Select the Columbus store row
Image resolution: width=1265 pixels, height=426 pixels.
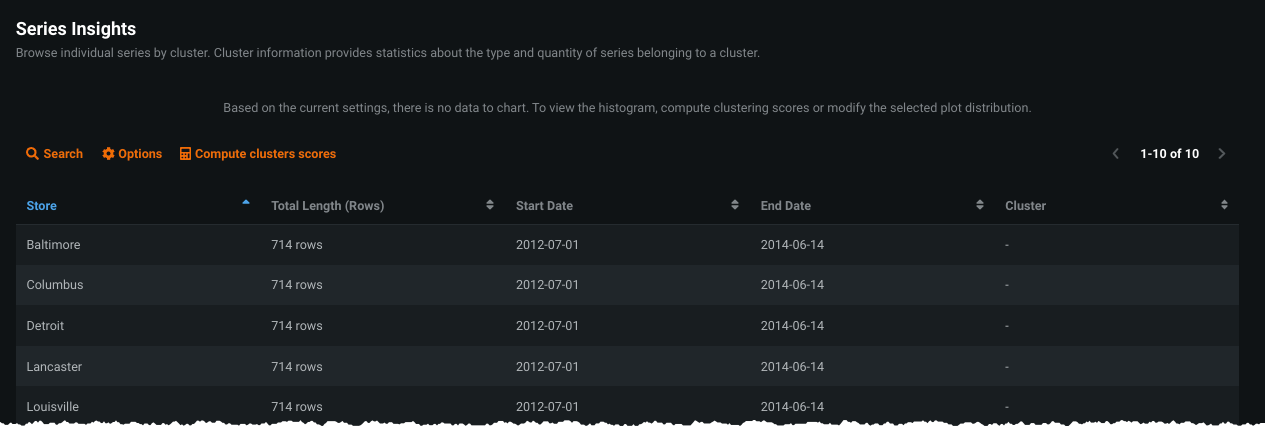click(55, 285)
